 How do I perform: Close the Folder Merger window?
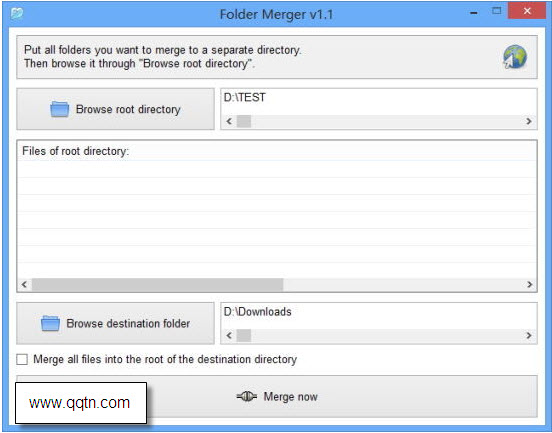[x=527, y=11]
